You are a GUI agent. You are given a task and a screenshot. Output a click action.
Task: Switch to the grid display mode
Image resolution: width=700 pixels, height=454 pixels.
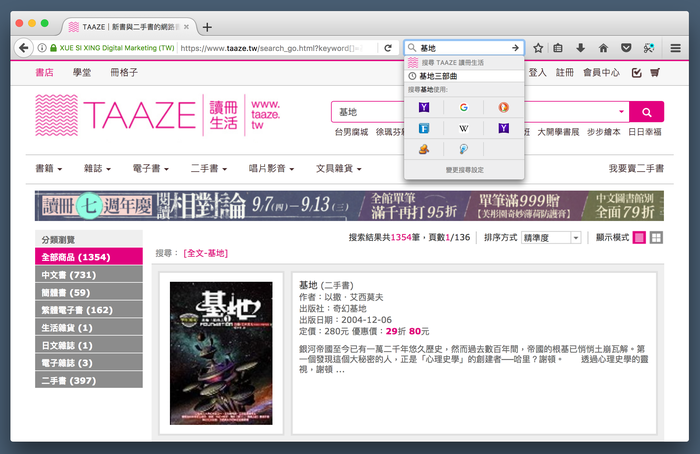coord(656,237)
